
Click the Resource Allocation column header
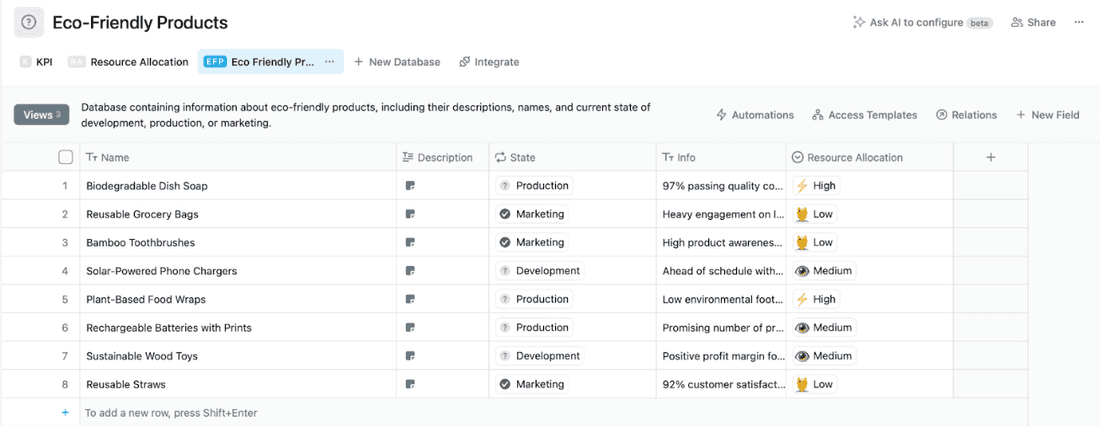[x=869, y=157]
